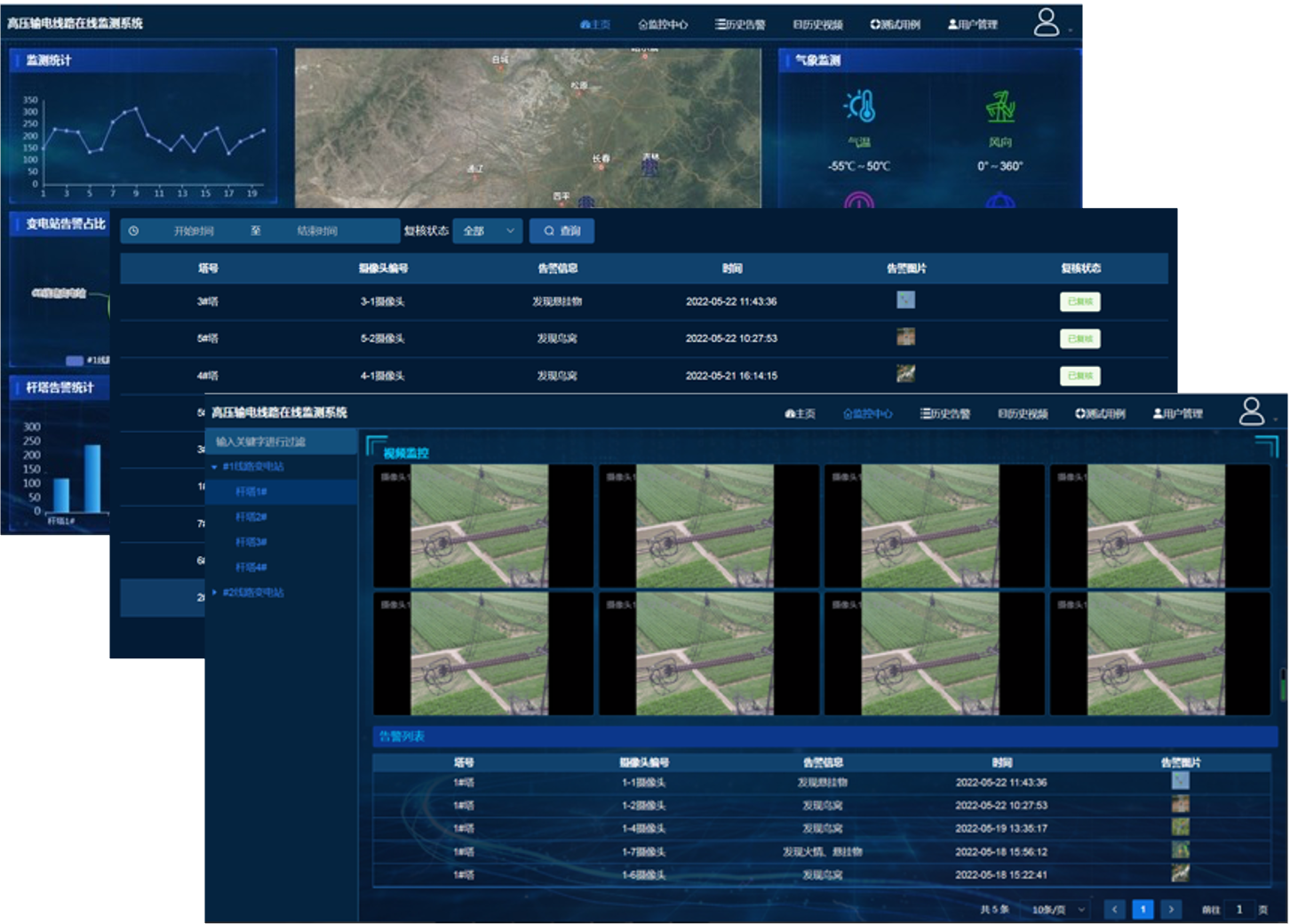
Task: Open alarm thumbnail for 1-2摄像头 row
Action: 1180,804
